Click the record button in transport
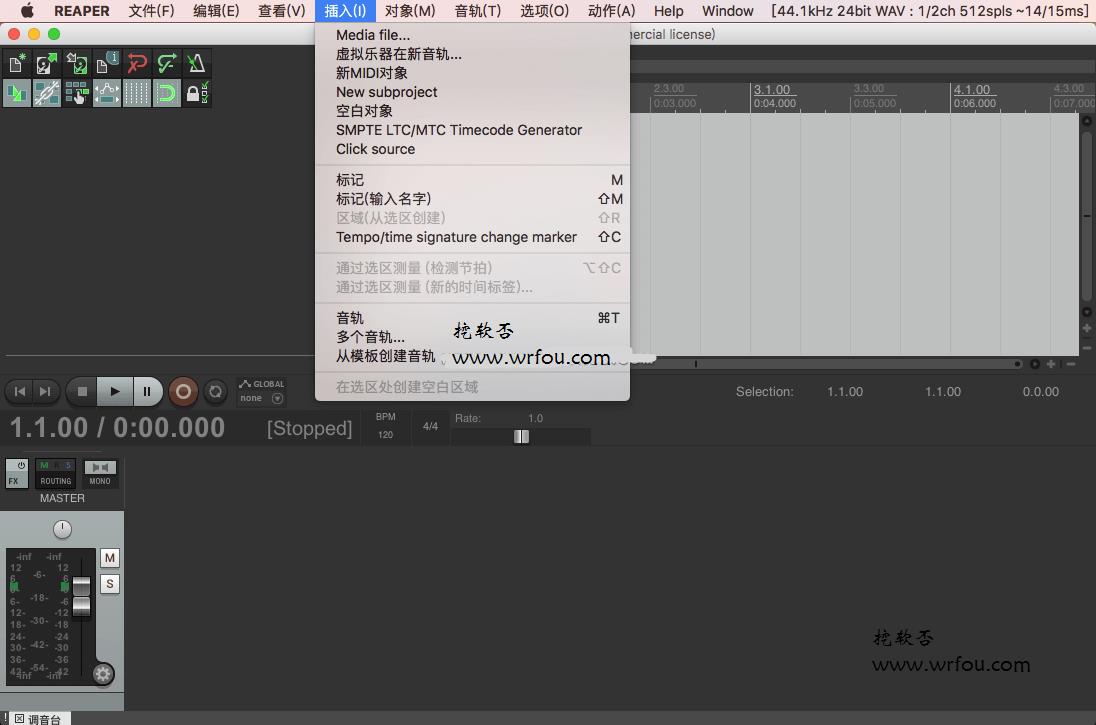Viewport: 1096px width, 725px height. (x=183, y=392)
